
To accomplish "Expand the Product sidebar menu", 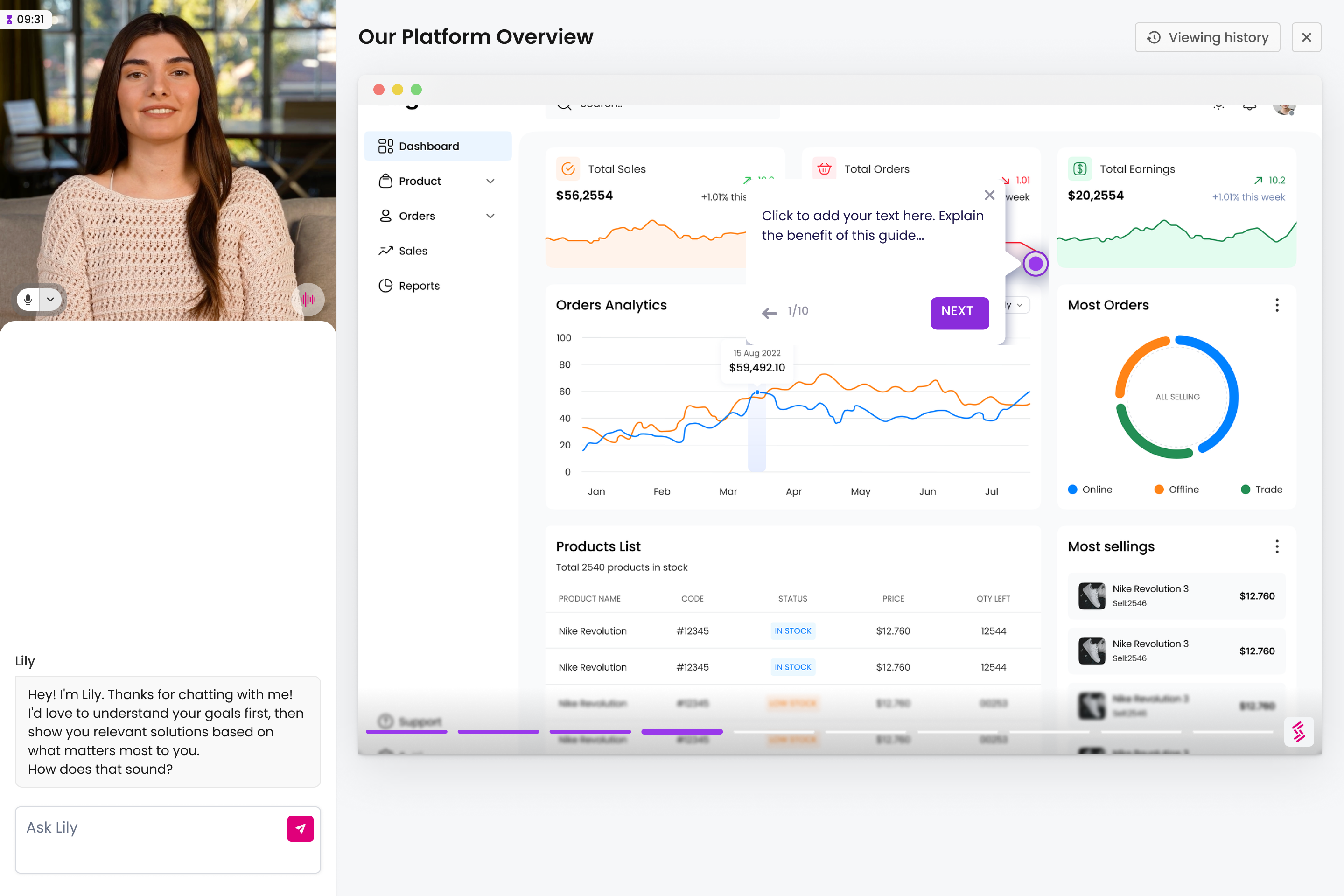I will (x=490, y=181).
